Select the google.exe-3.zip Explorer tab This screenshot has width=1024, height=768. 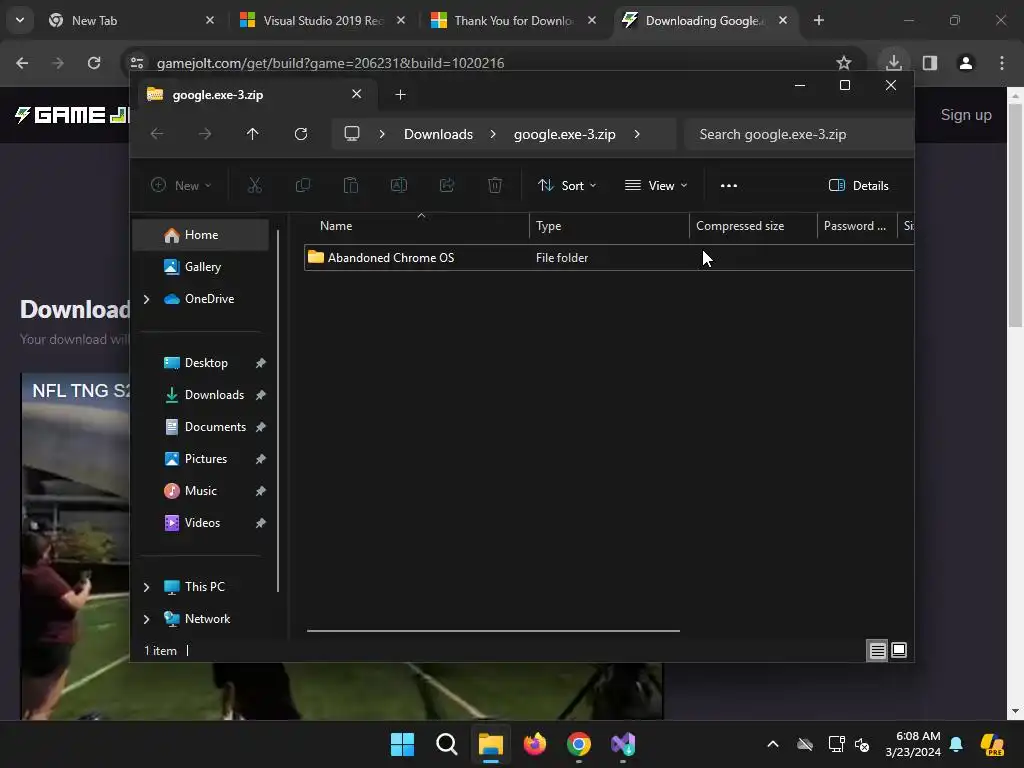pos(255,95)
